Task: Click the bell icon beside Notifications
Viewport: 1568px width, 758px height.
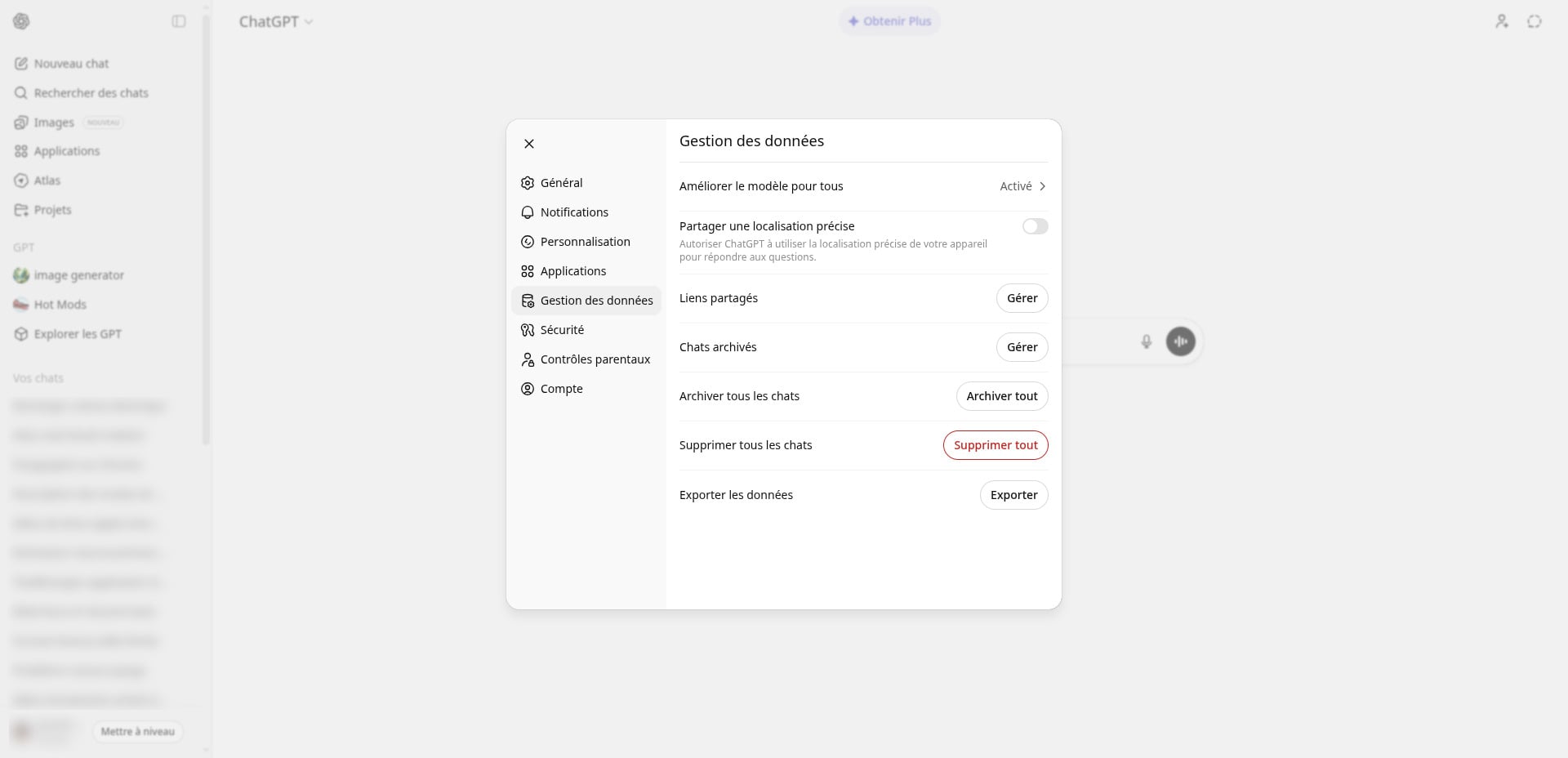Action: pos(528,212)
